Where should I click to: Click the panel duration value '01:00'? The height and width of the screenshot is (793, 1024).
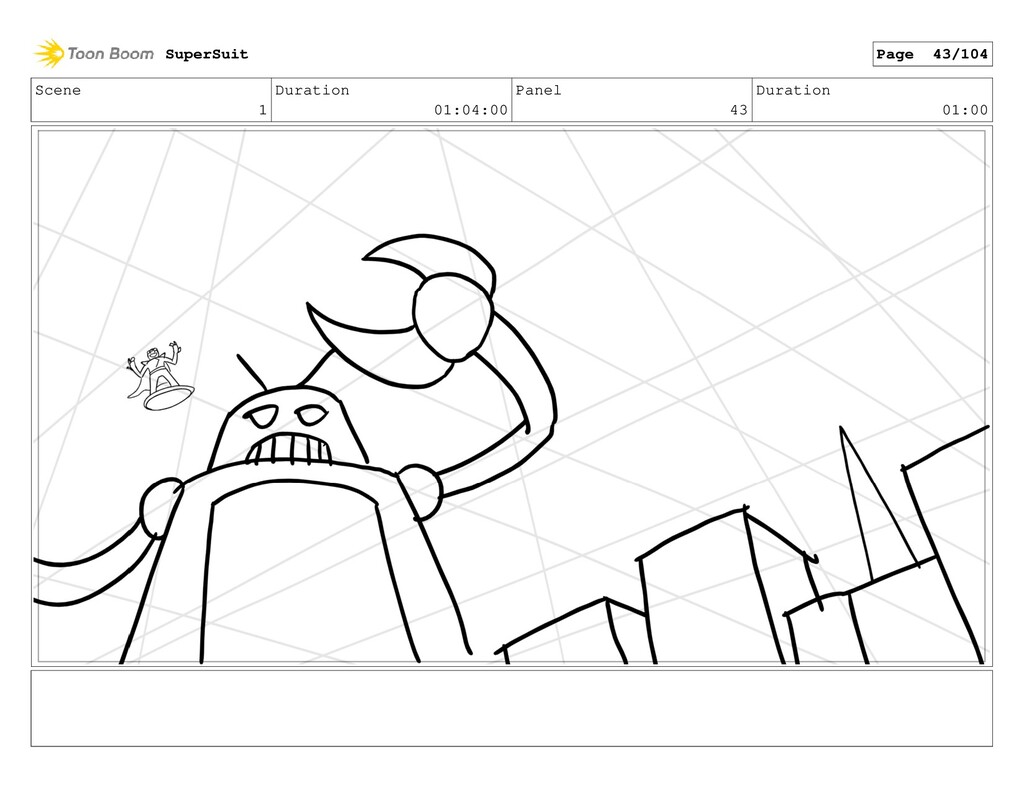(x=965, y=110)
